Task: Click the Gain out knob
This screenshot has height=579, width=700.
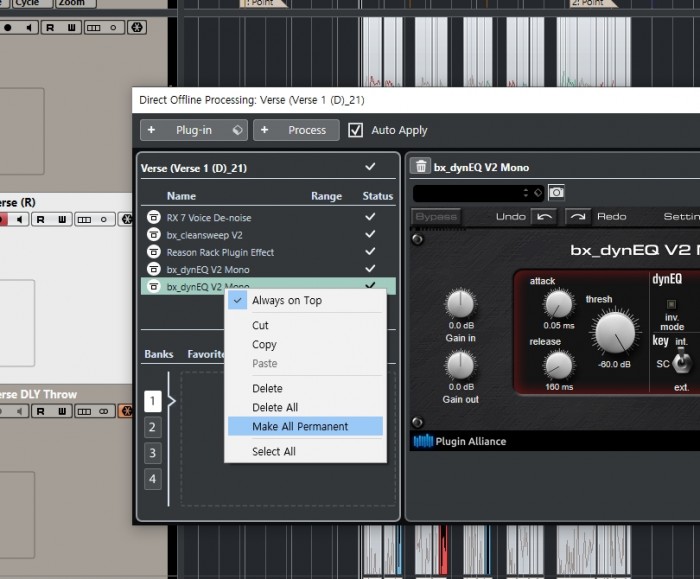Action: (460, 365)
